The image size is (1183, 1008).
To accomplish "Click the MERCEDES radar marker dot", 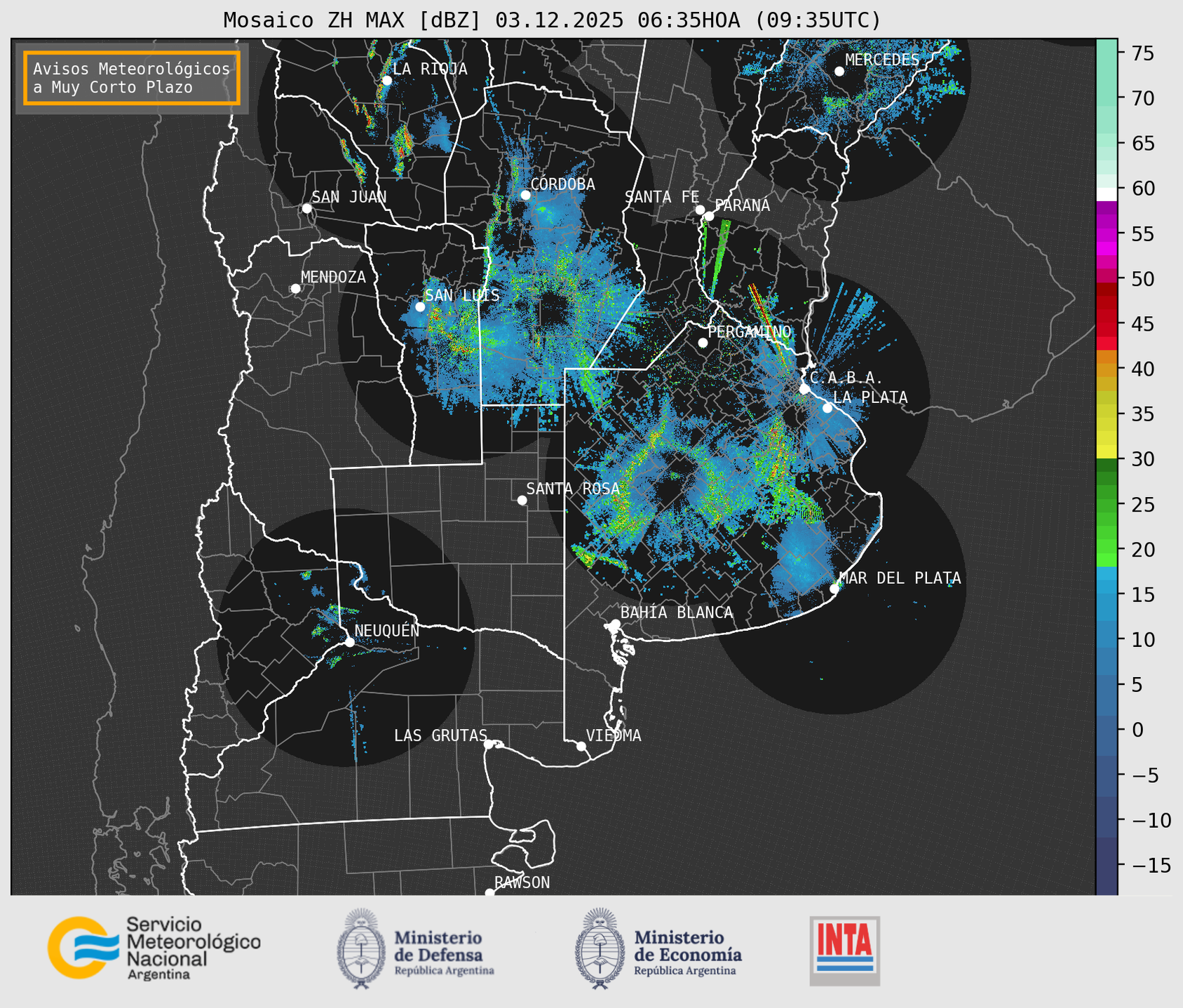I will [x=839, y=71].
